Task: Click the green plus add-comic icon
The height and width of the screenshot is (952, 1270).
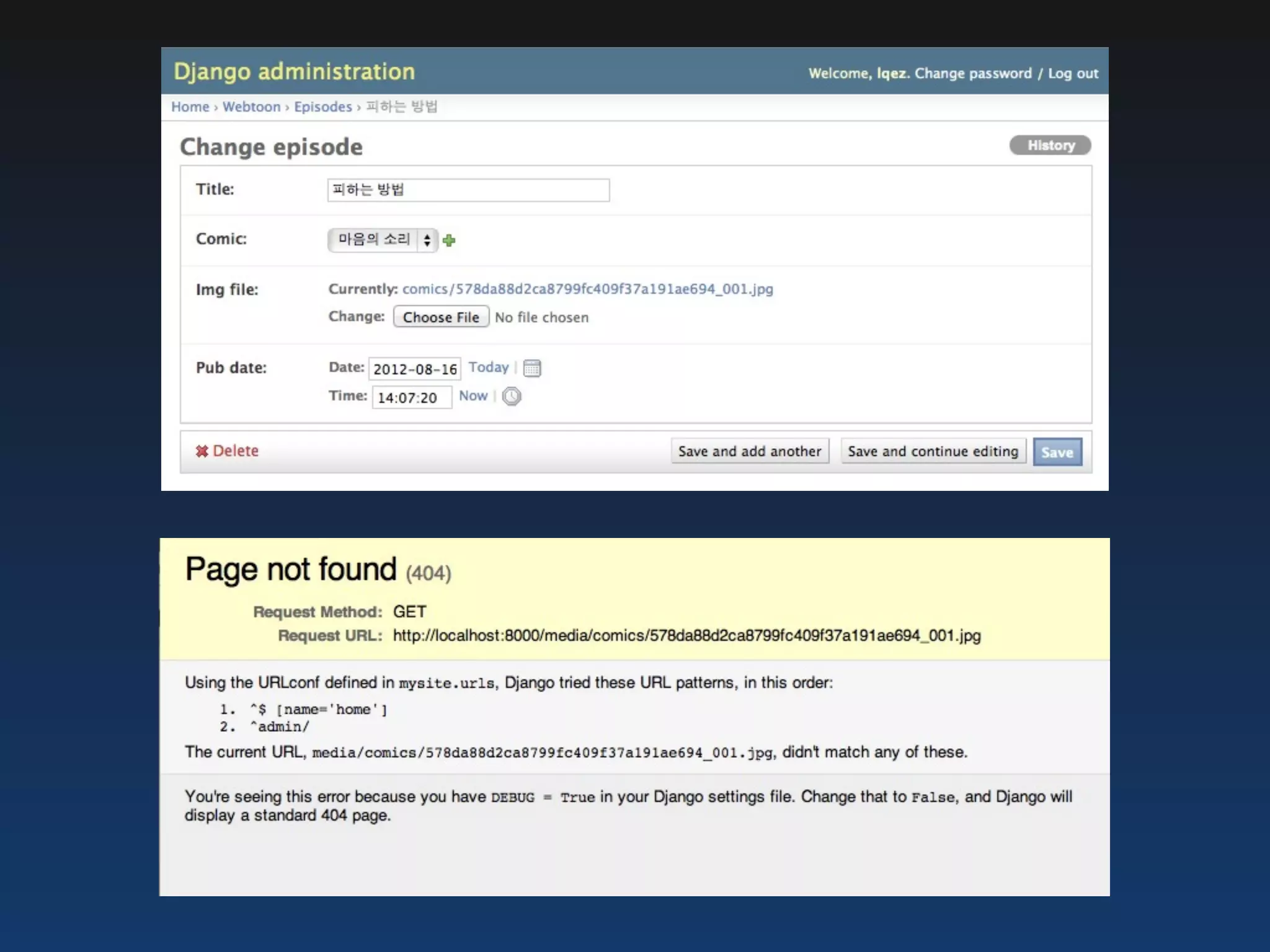Action: [x=450, y=240]
